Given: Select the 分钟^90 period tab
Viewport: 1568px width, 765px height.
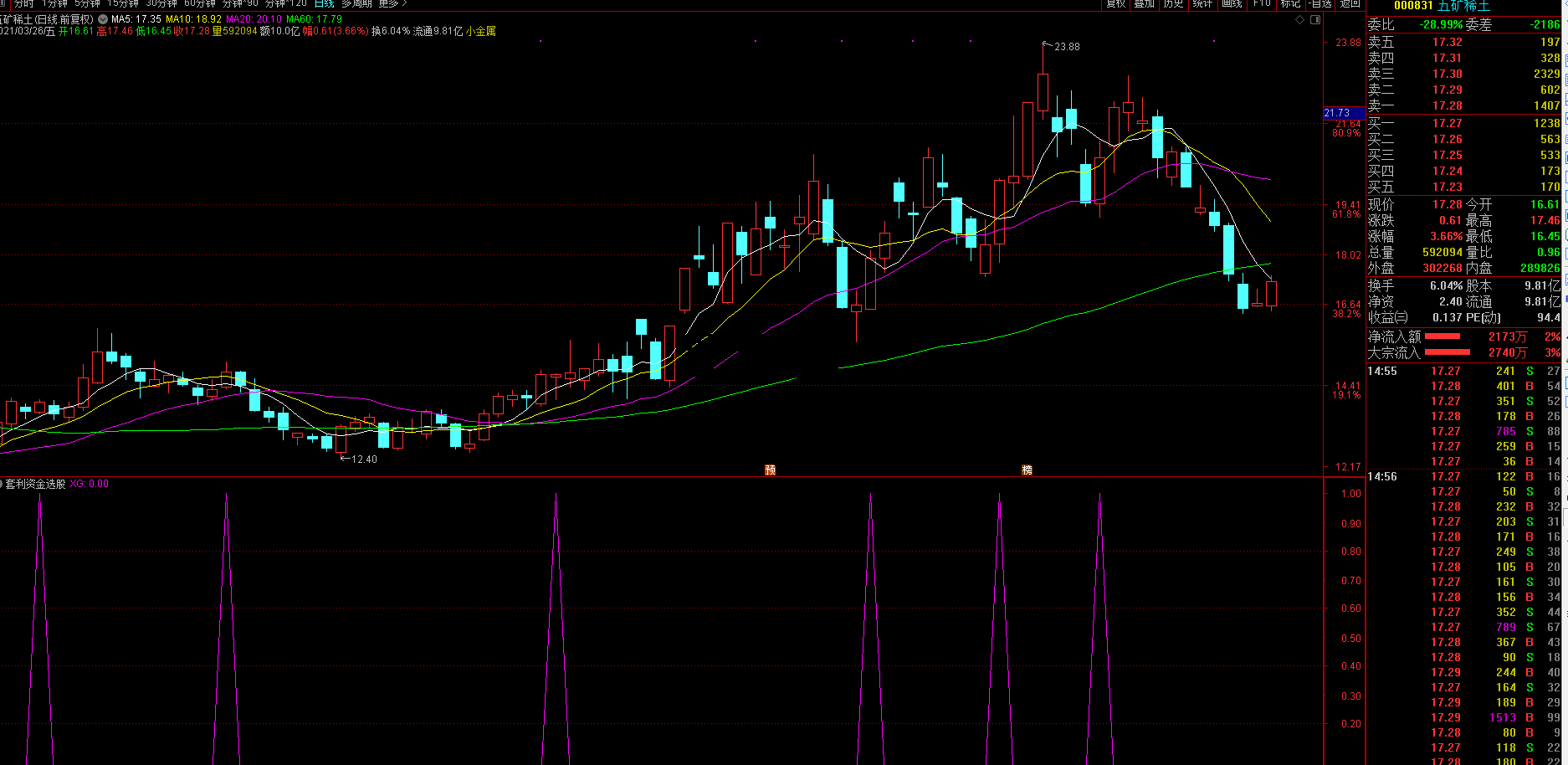Looking at the screenshot, I should coord(240,3).
